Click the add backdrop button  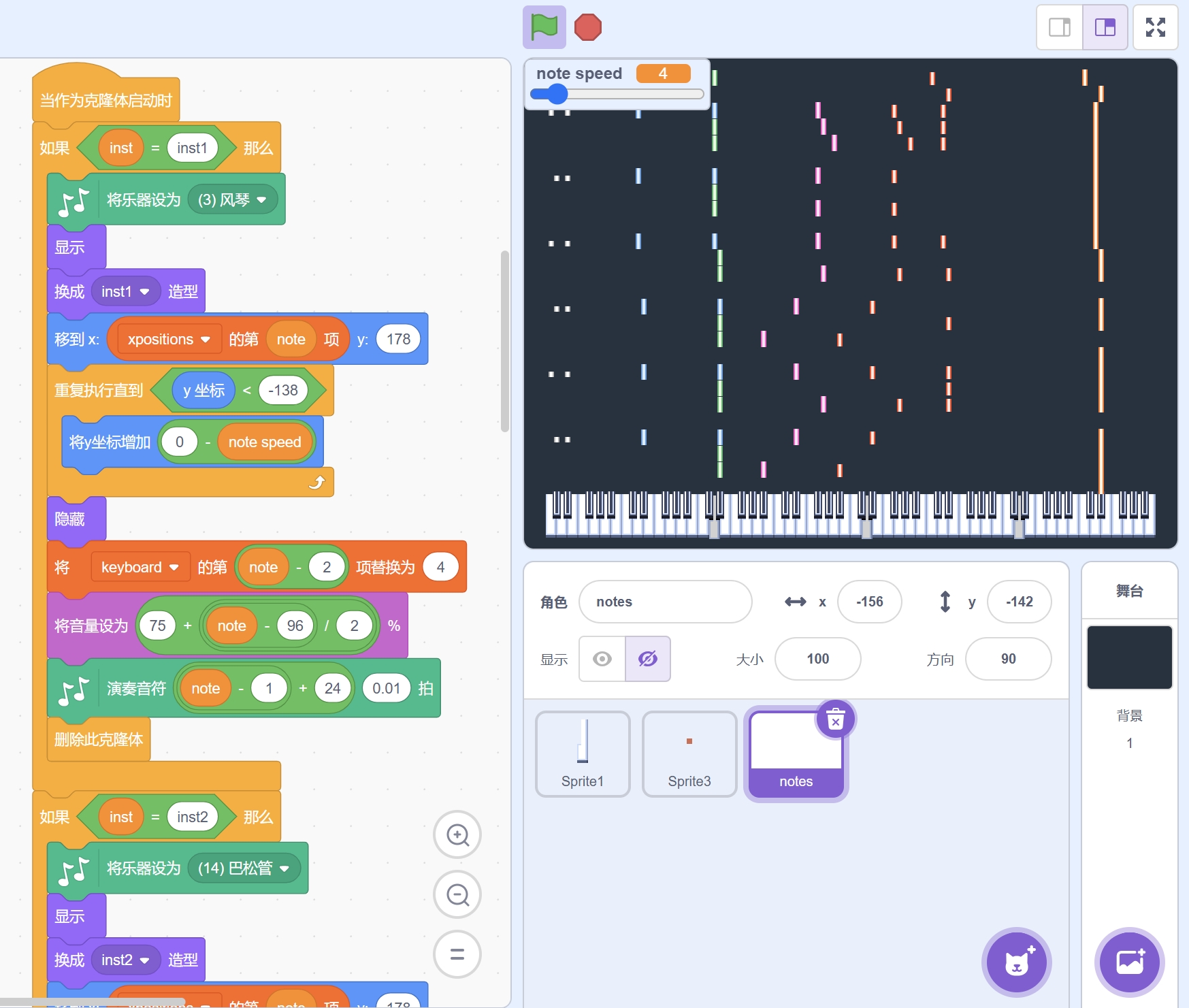point(1129,962)
